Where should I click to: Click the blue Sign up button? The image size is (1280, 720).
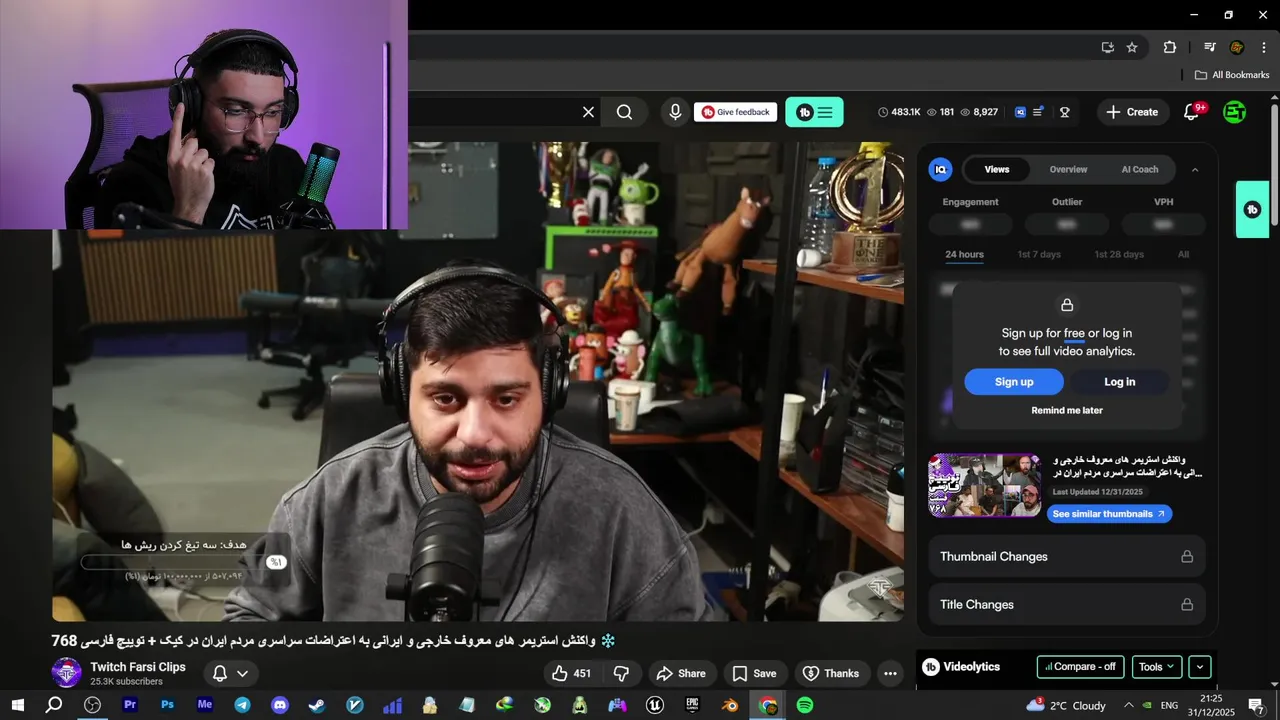coord(1014,382)
